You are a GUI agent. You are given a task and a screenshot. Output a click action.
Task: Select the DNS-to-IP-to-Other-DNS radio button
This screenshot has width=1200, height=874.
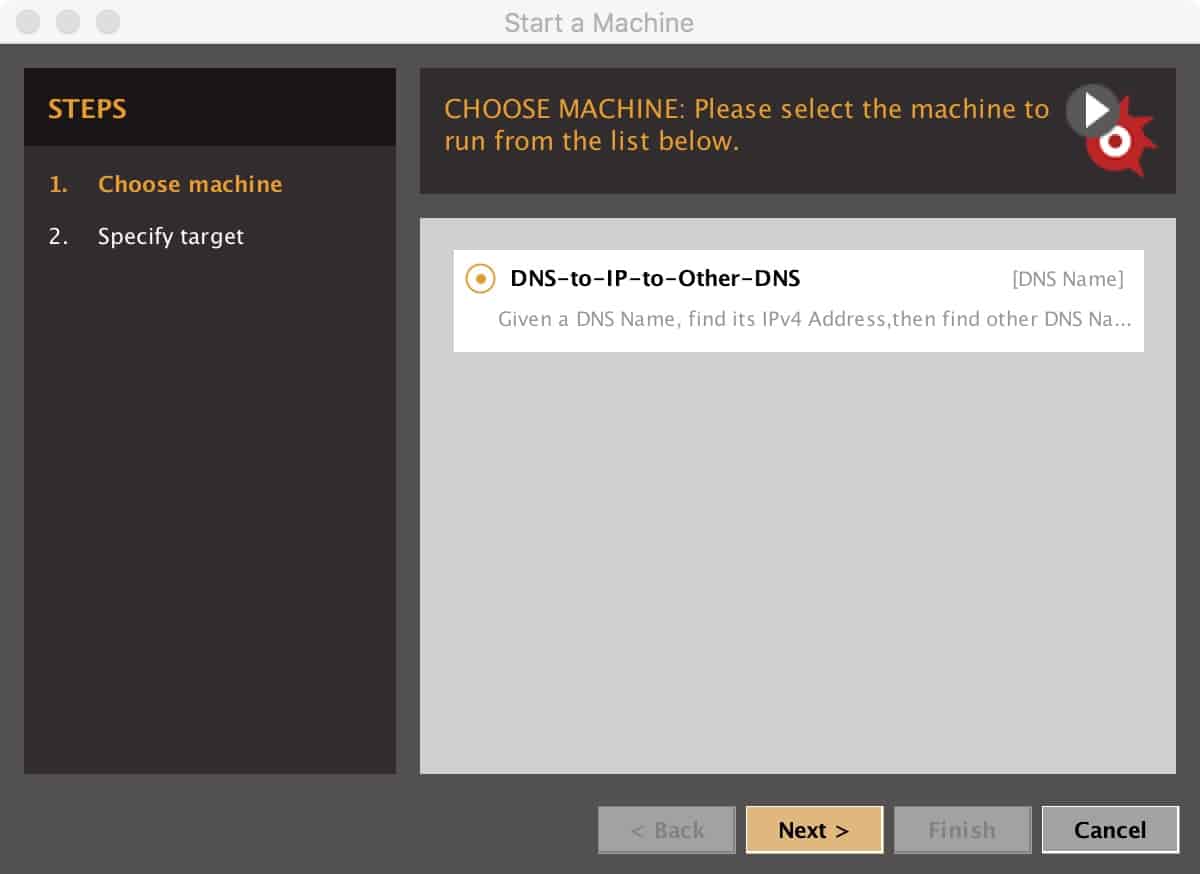click(481, 279)
